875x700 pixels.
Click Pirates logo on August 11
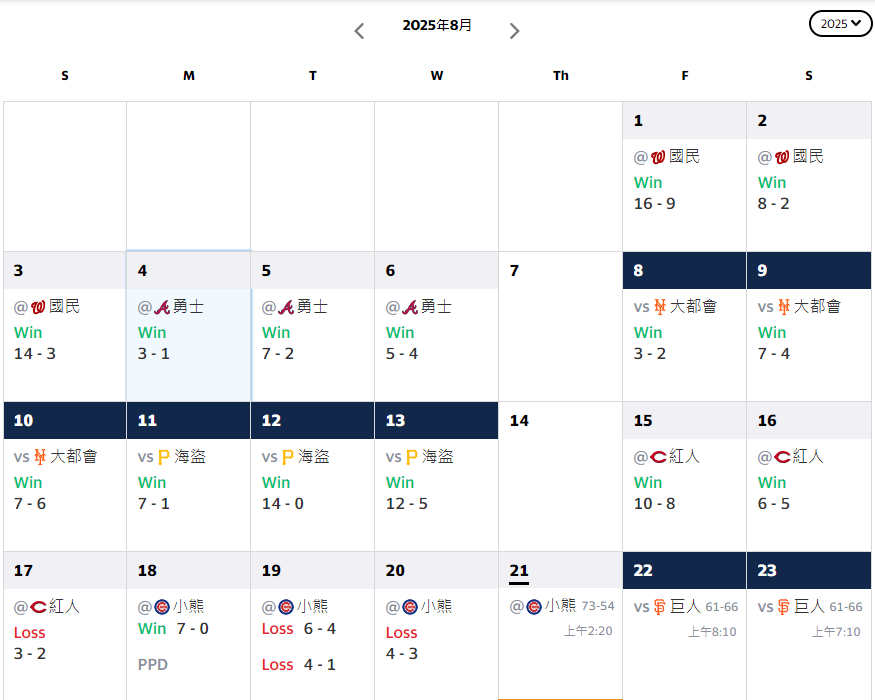click(164, 457)
